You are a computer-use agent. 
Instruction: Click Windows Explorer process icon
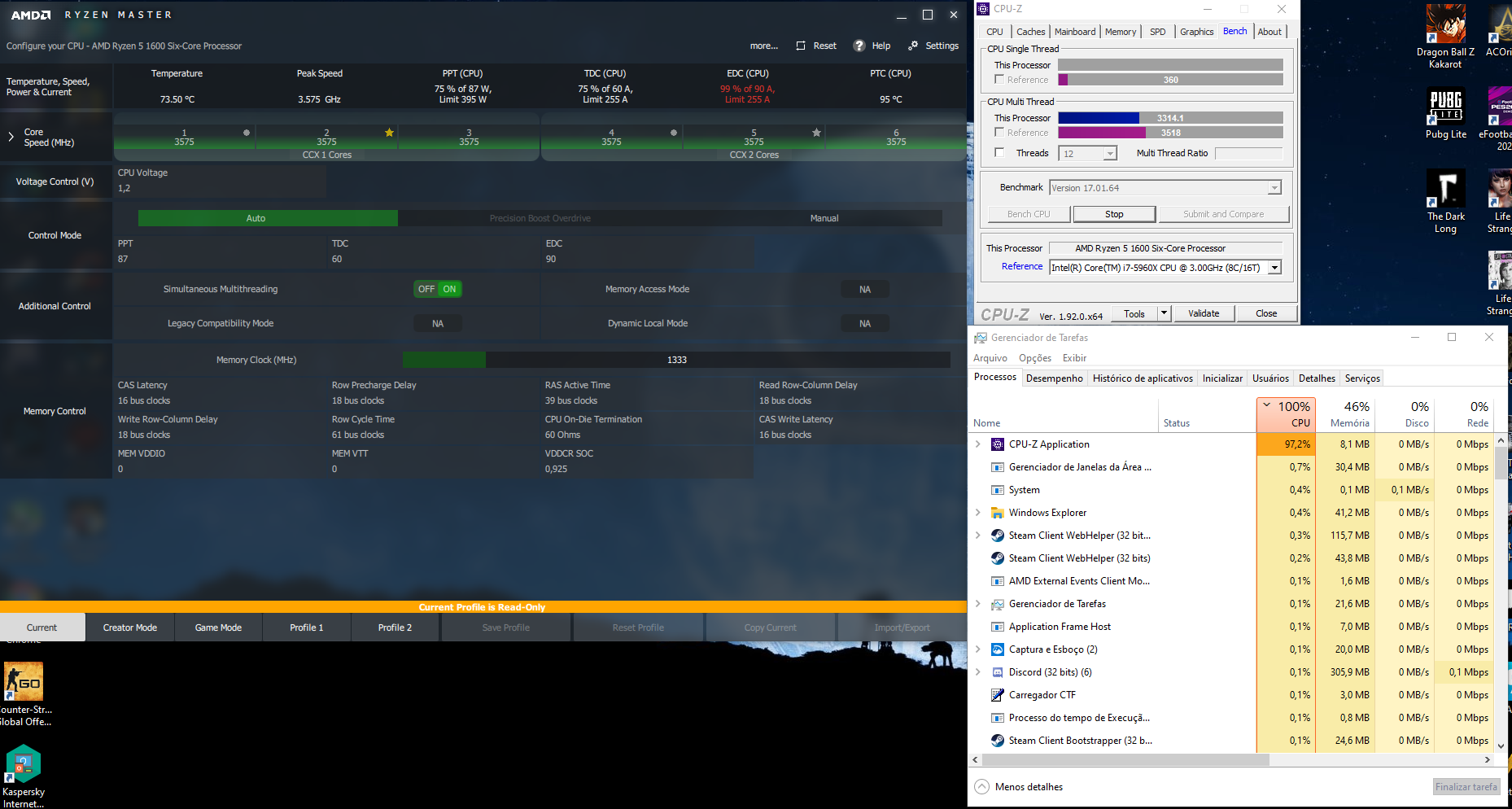tap(997, 513)
